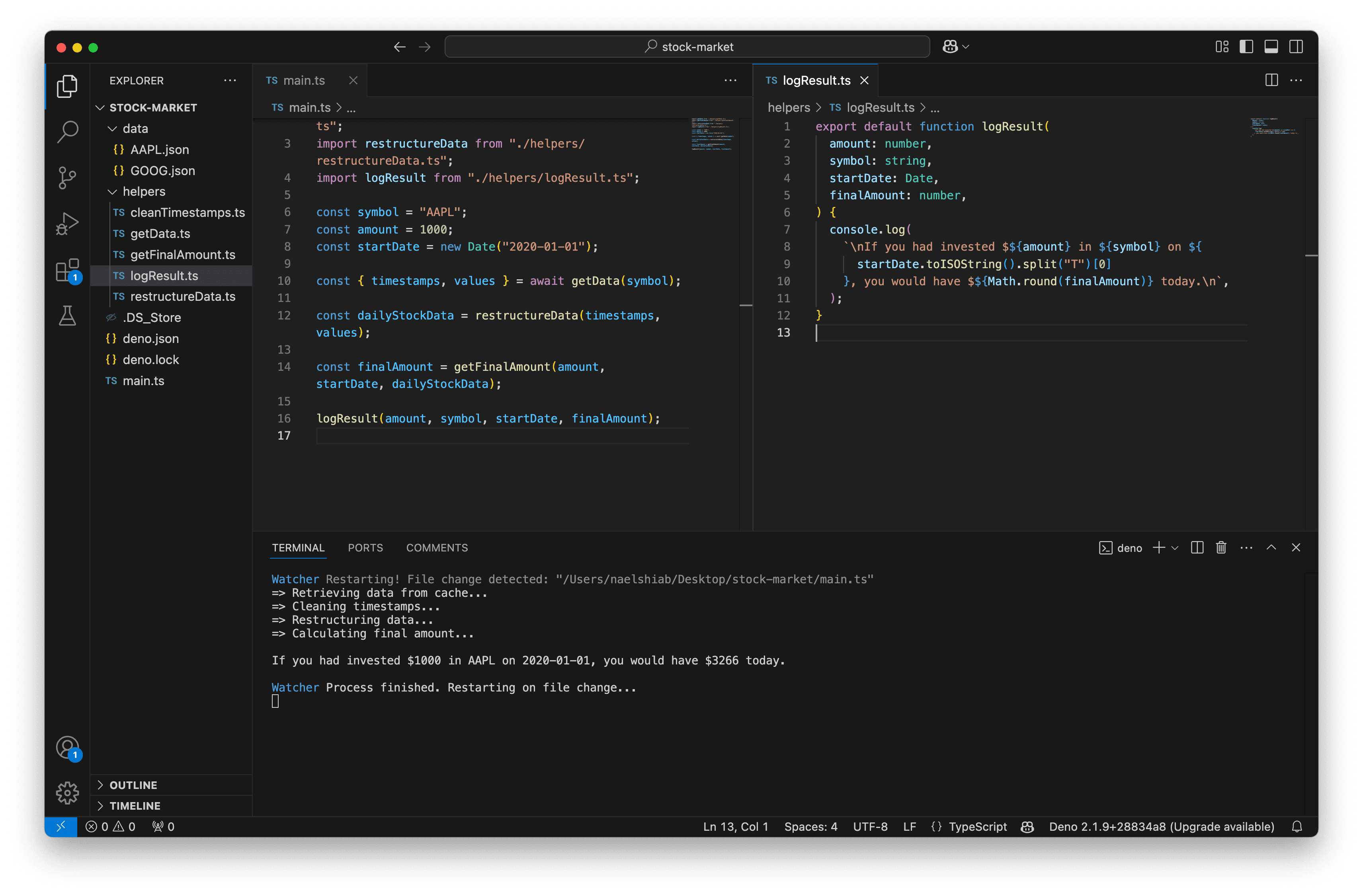Switch to the TERMINAL panel tab
The height and width of the screenshot is (896, 1363).
point(298,548)
